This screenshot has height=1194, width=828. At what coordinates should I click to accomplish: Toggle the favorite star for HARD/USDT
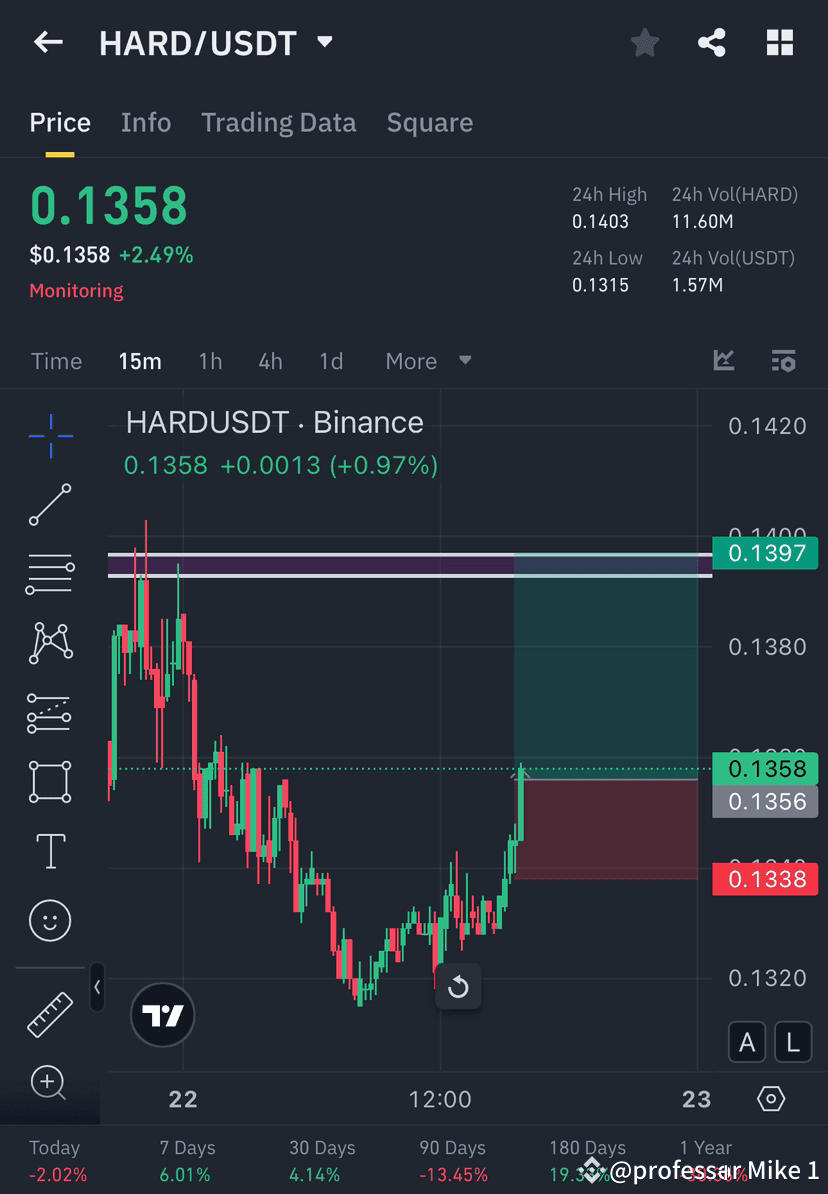coord(644,42)
